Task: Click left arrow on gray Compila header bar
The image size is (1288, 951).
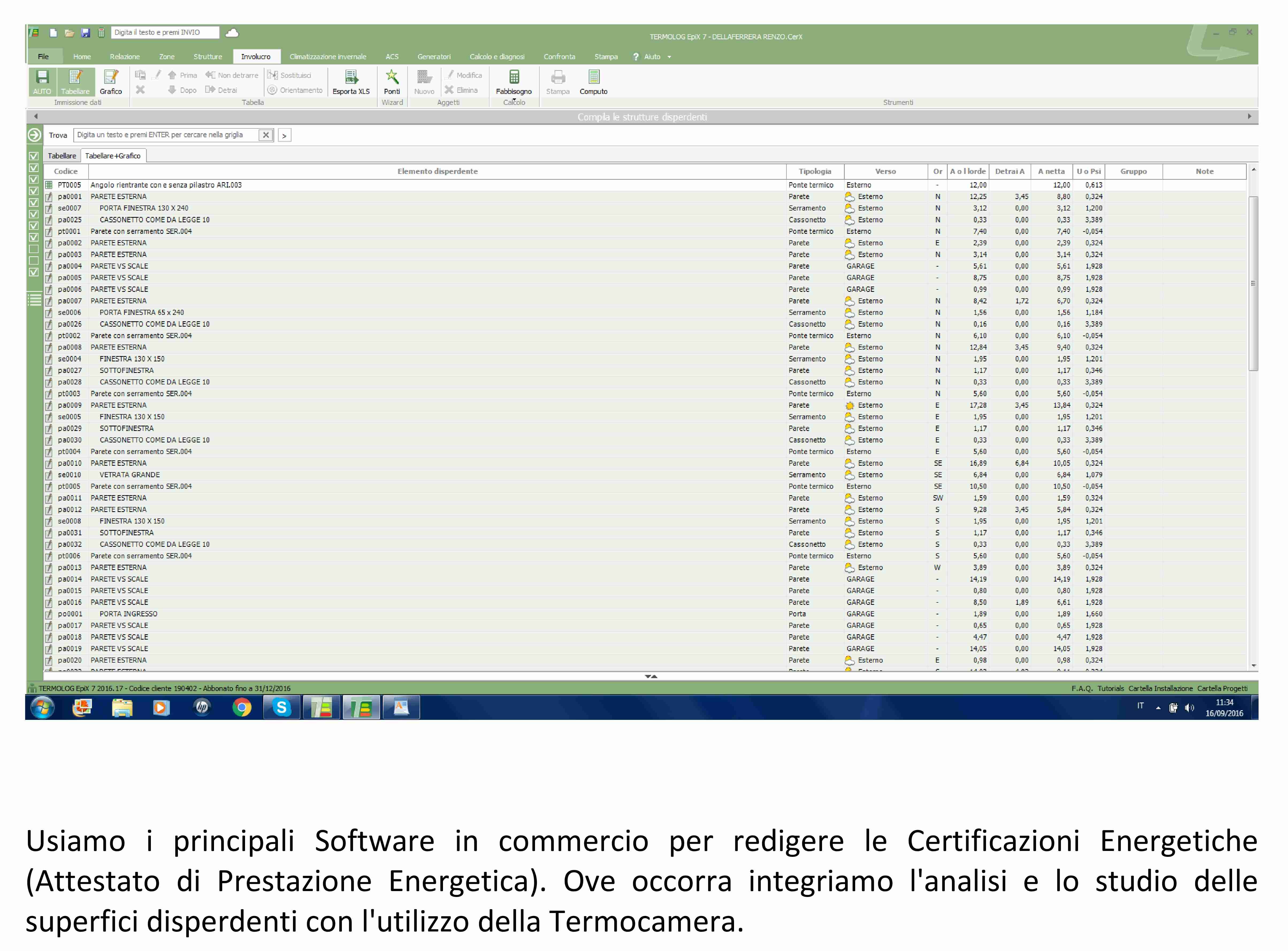Action: (36, 117)
